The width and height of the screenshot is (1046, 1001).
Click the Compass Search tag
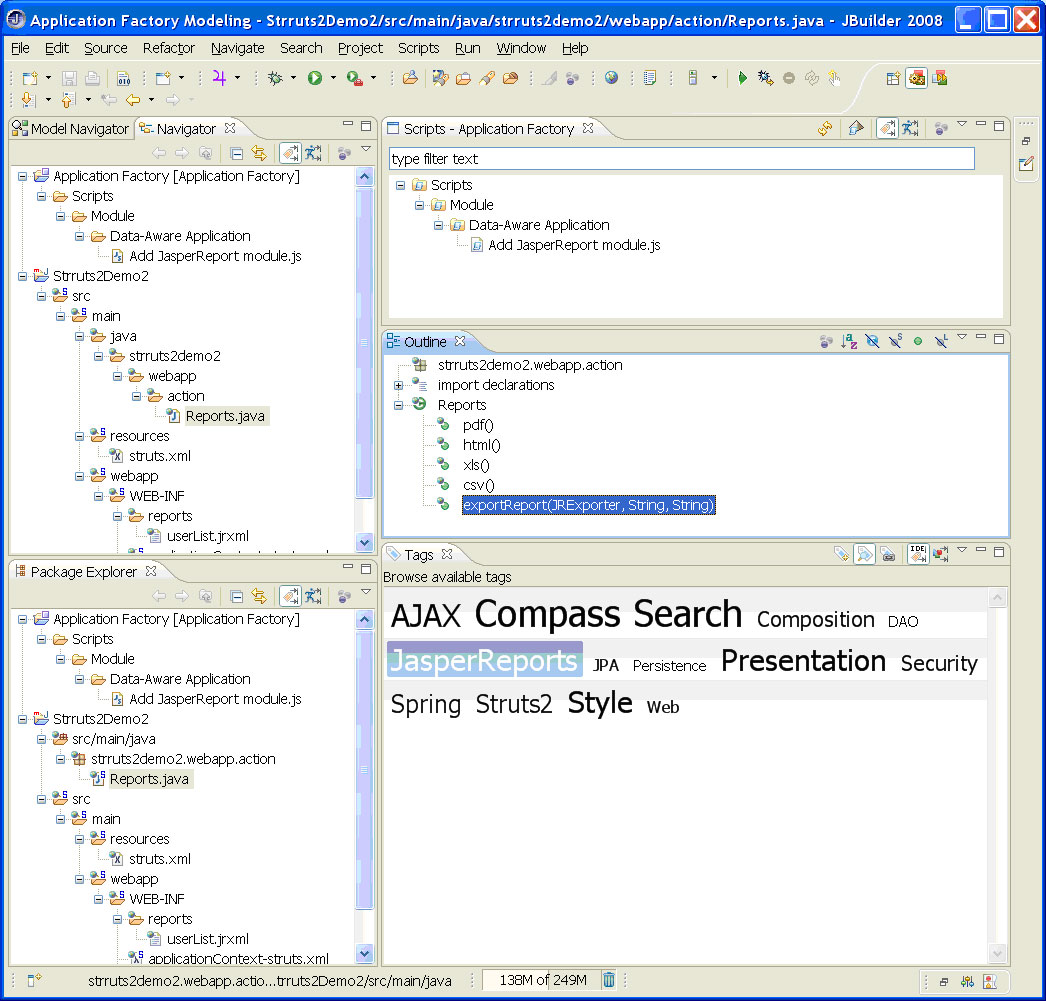tap(608, 614)
